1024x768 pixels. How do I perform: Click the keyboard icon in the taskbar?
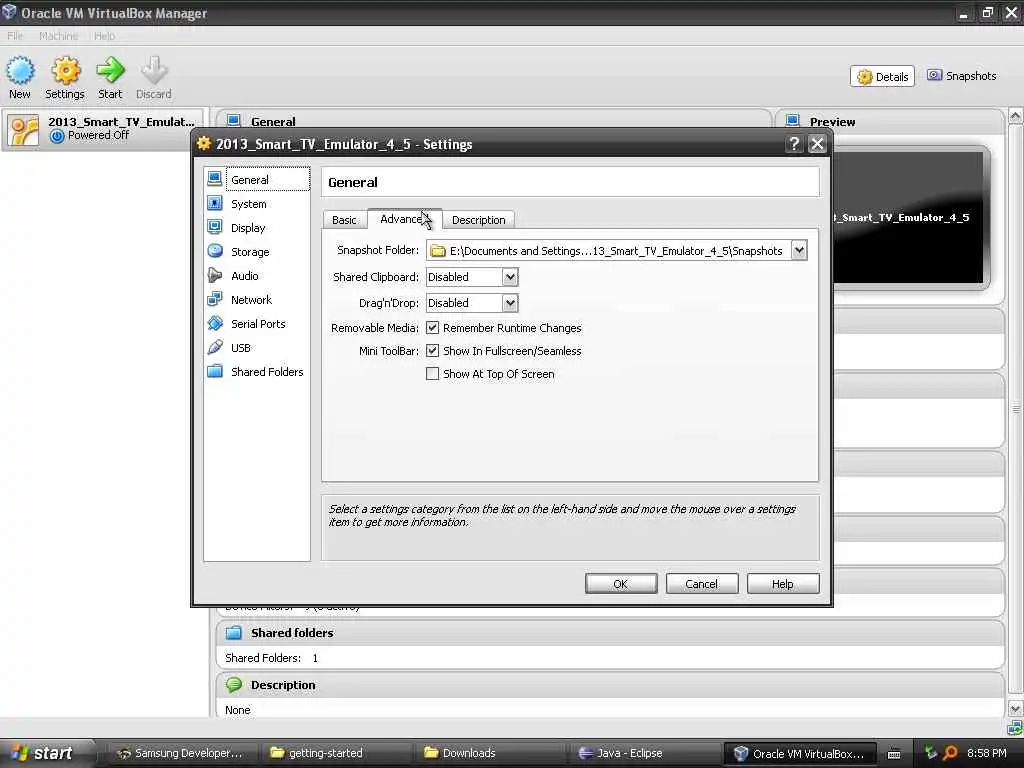[x=894, y=754]
